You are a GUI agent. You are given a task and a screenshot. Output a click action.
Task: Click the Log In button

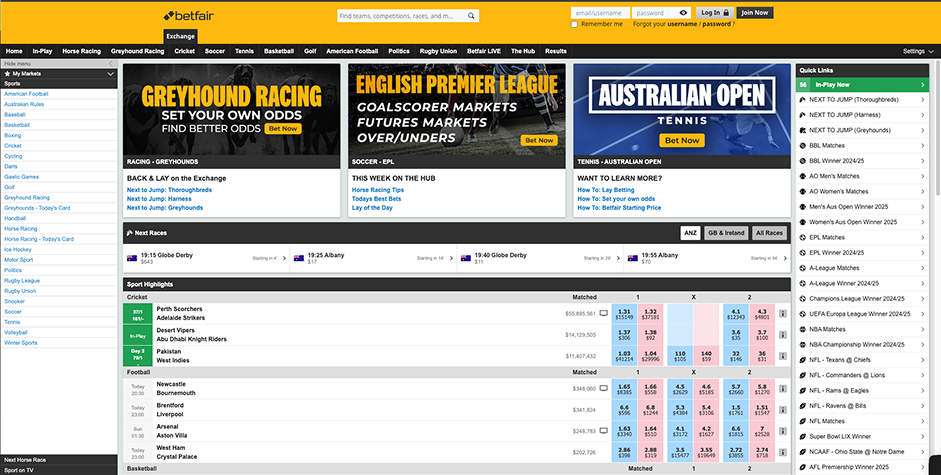pyautogui.click(x=715, y=13)
